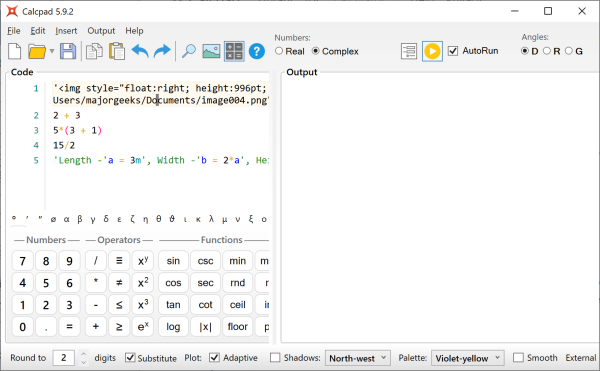Insert the cot function
This screenshot has width=600, height=371.
coord(205,305)
